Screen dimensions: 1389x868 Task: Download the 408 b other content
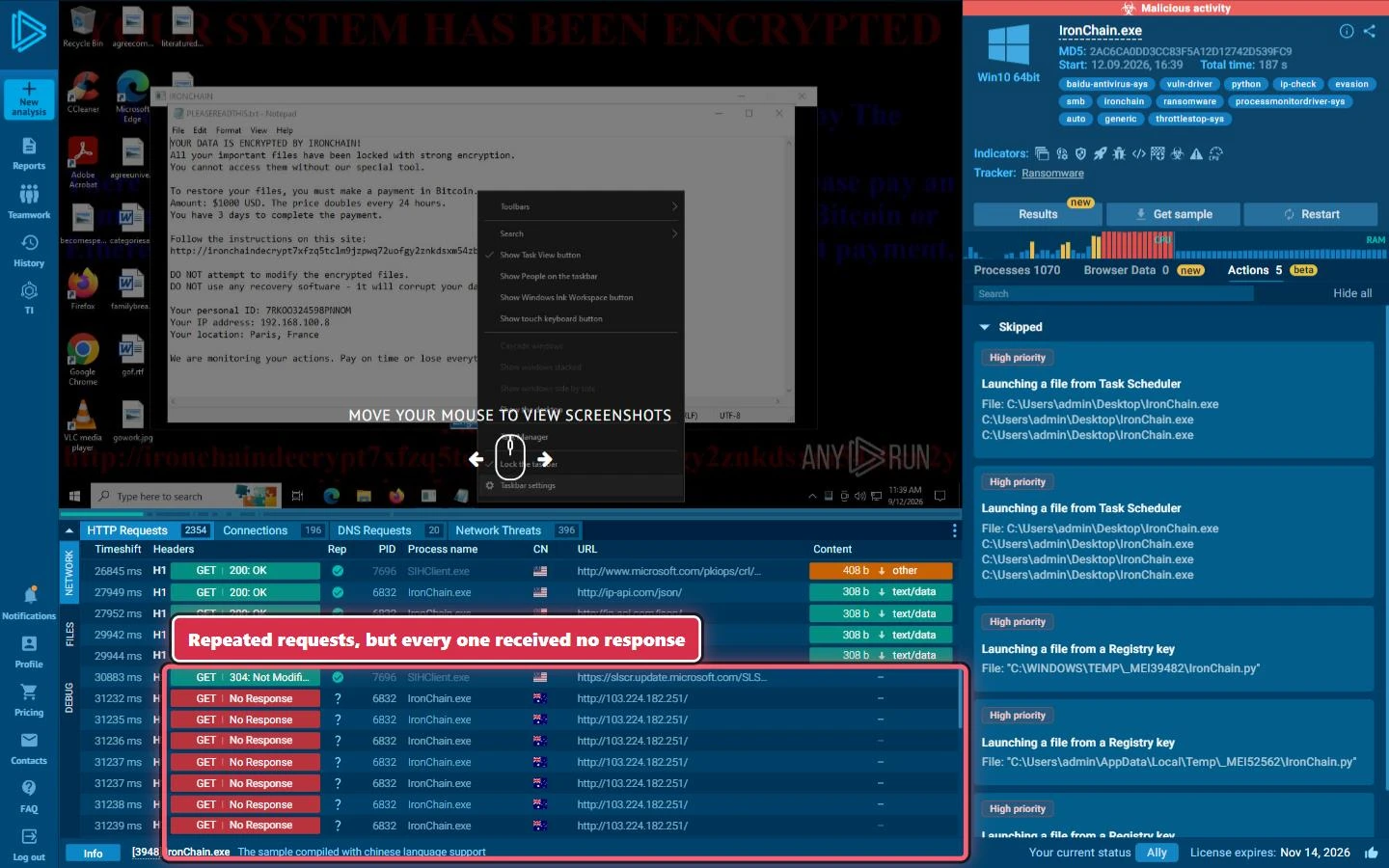tap(881, 571)
